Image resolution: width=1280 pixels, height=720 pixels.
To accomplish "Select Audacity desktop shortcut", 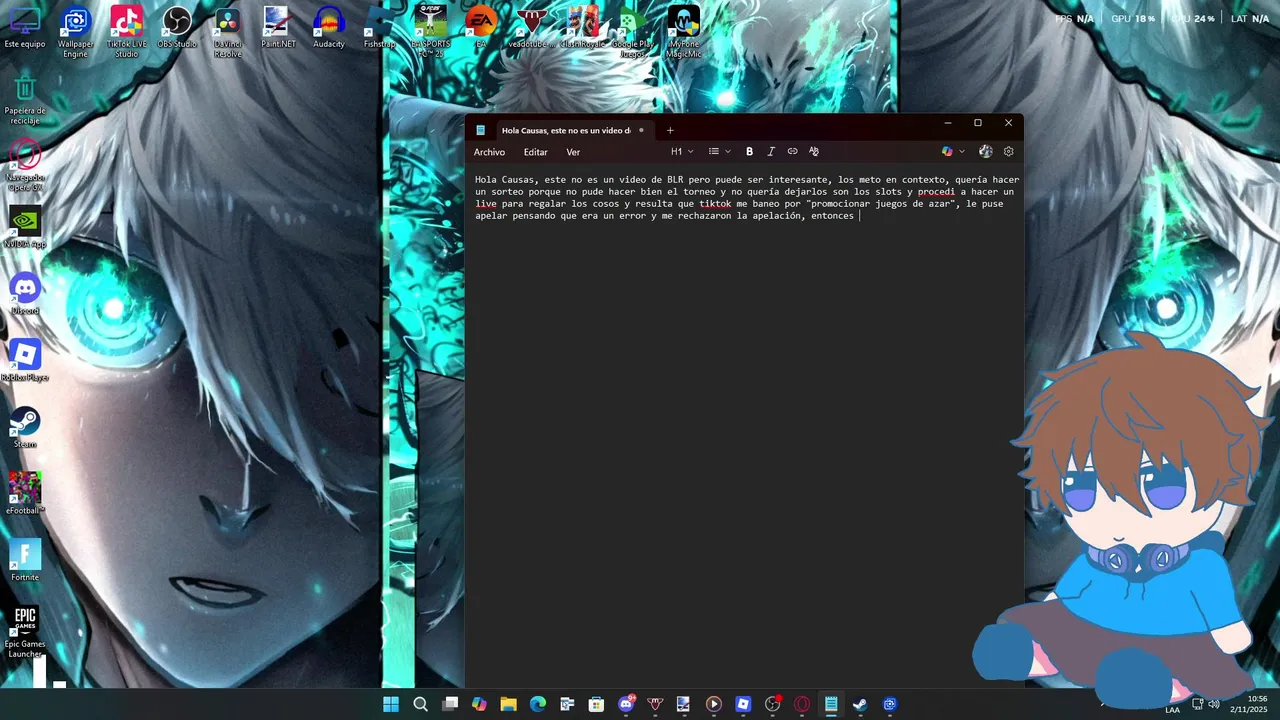I will pyautogui.click(x=329, y=27).
